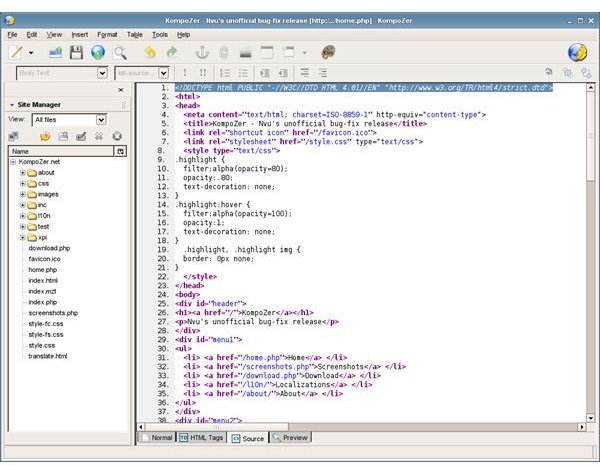Select home.php in the file tree
This screenshot has width=600, height=466.
42,270
